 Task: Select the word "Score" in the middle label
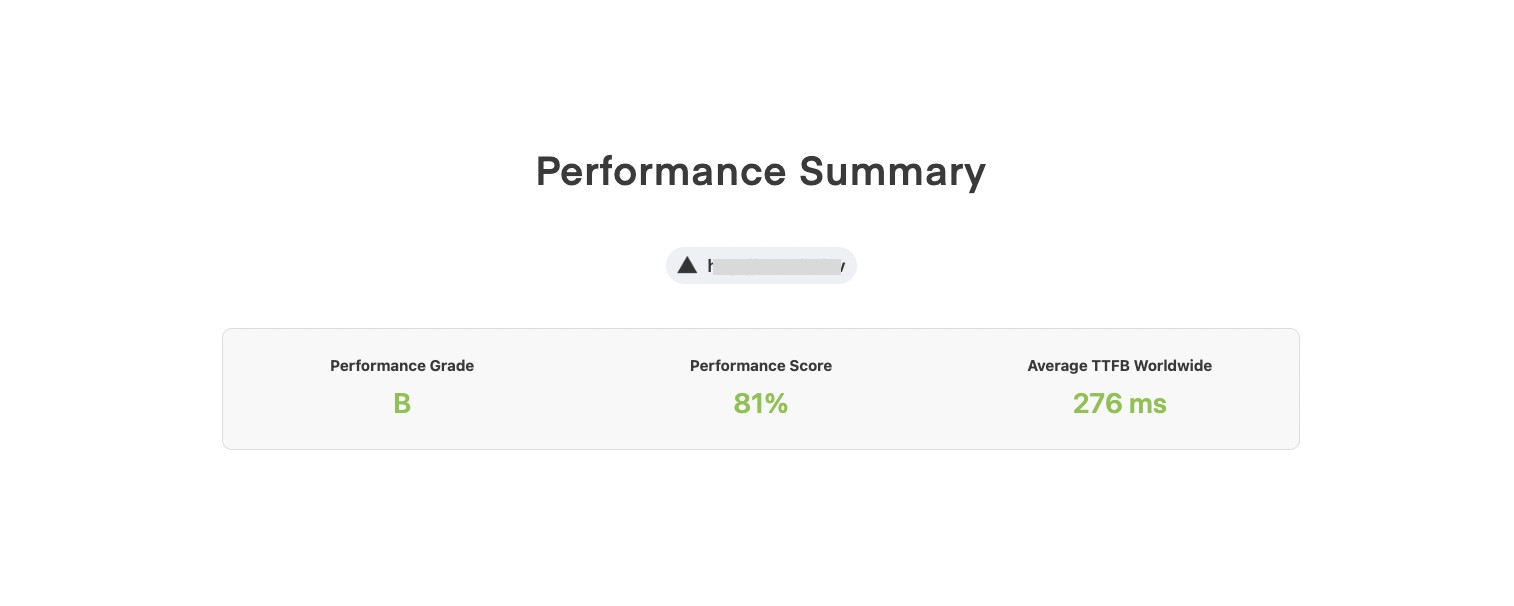pos(812,366)
